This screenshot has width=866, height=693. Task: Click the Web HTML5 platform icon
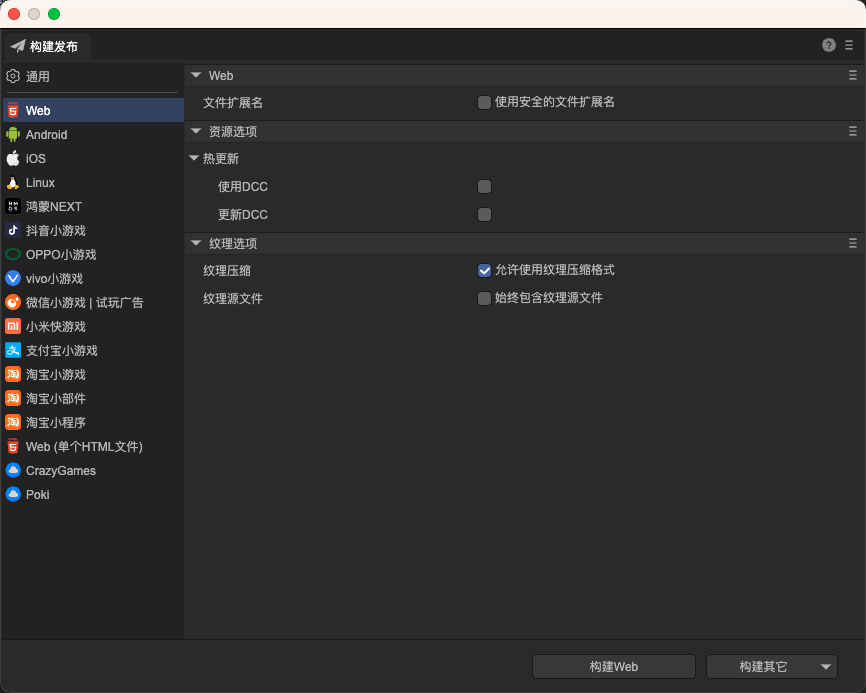point(13,110)
